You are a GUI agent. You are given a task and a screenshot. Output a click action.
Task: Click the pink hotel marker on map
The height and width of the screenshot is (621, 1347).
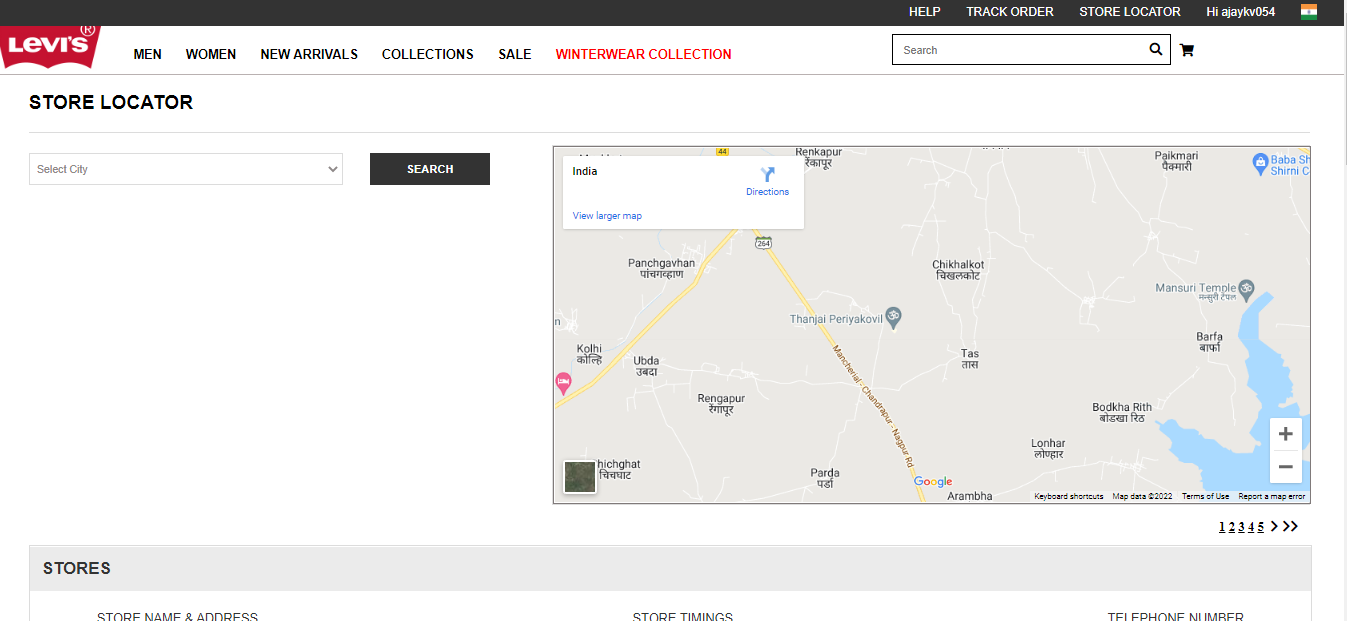[x=563, y=382]
